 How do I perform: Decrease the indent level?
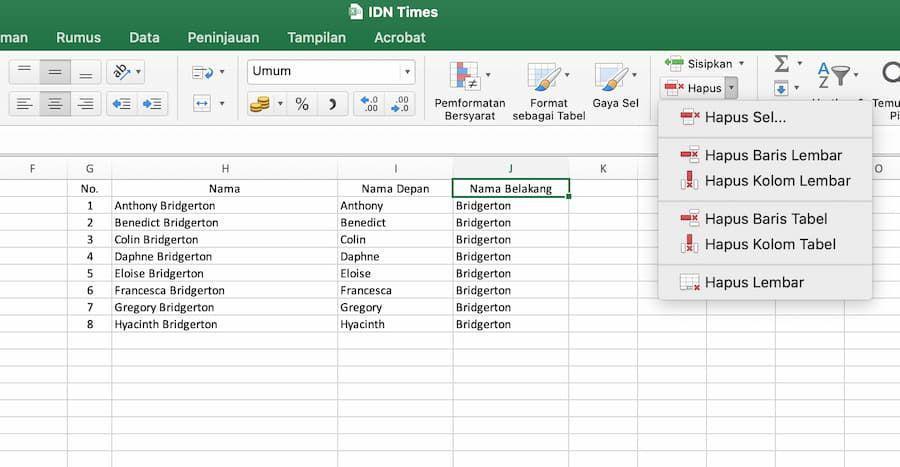click(x=122, y=104)
